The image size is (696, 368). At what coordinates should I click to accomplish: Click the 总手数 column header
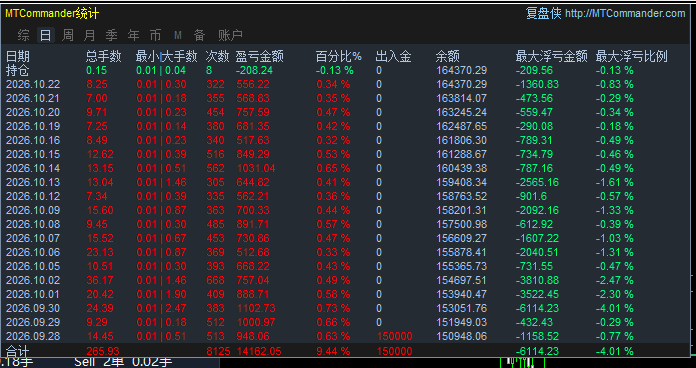pyautogui.click(x=103, y=56)
